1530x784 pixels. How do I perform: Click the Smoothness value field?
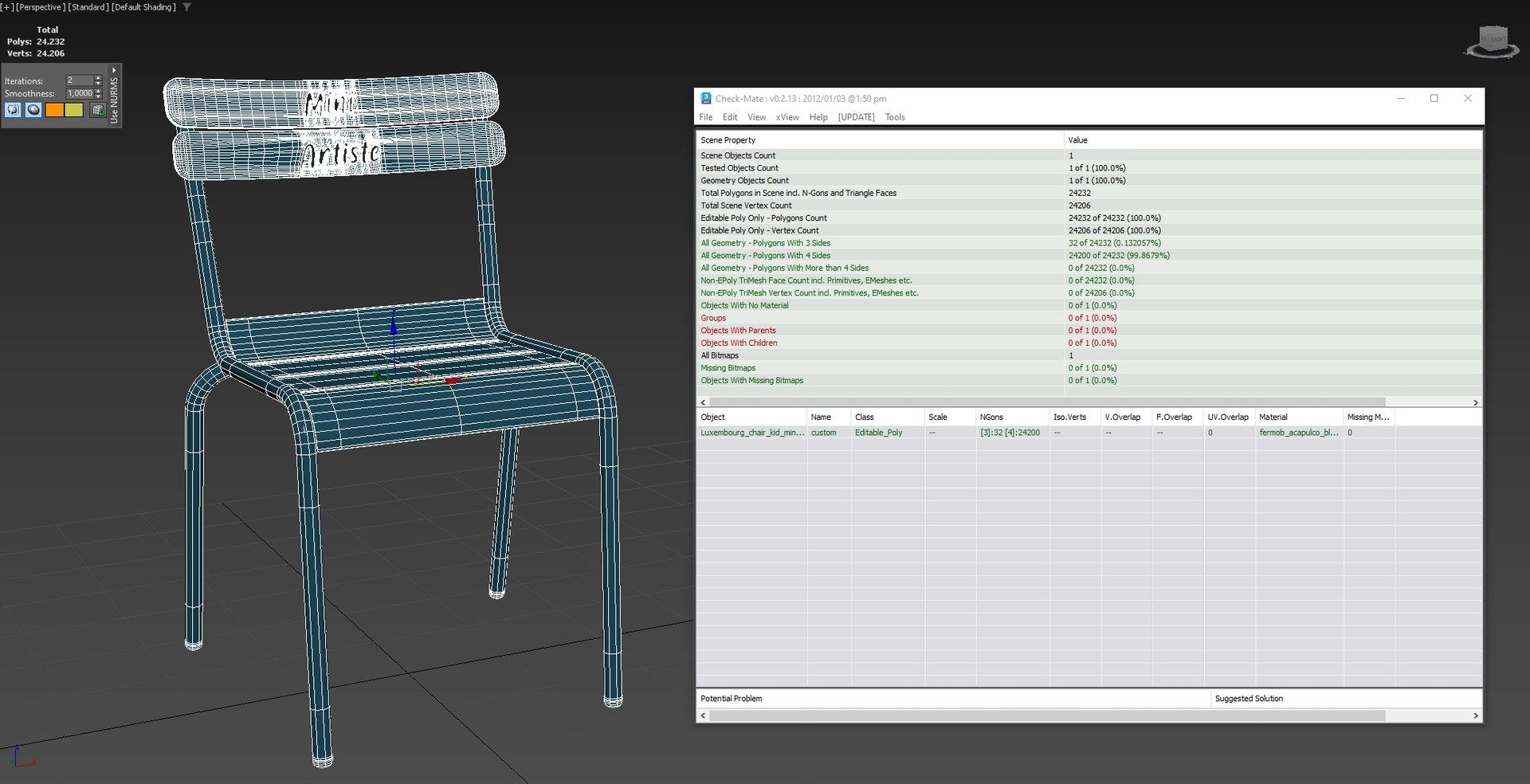pyautogui.click(x=80, y=93)
